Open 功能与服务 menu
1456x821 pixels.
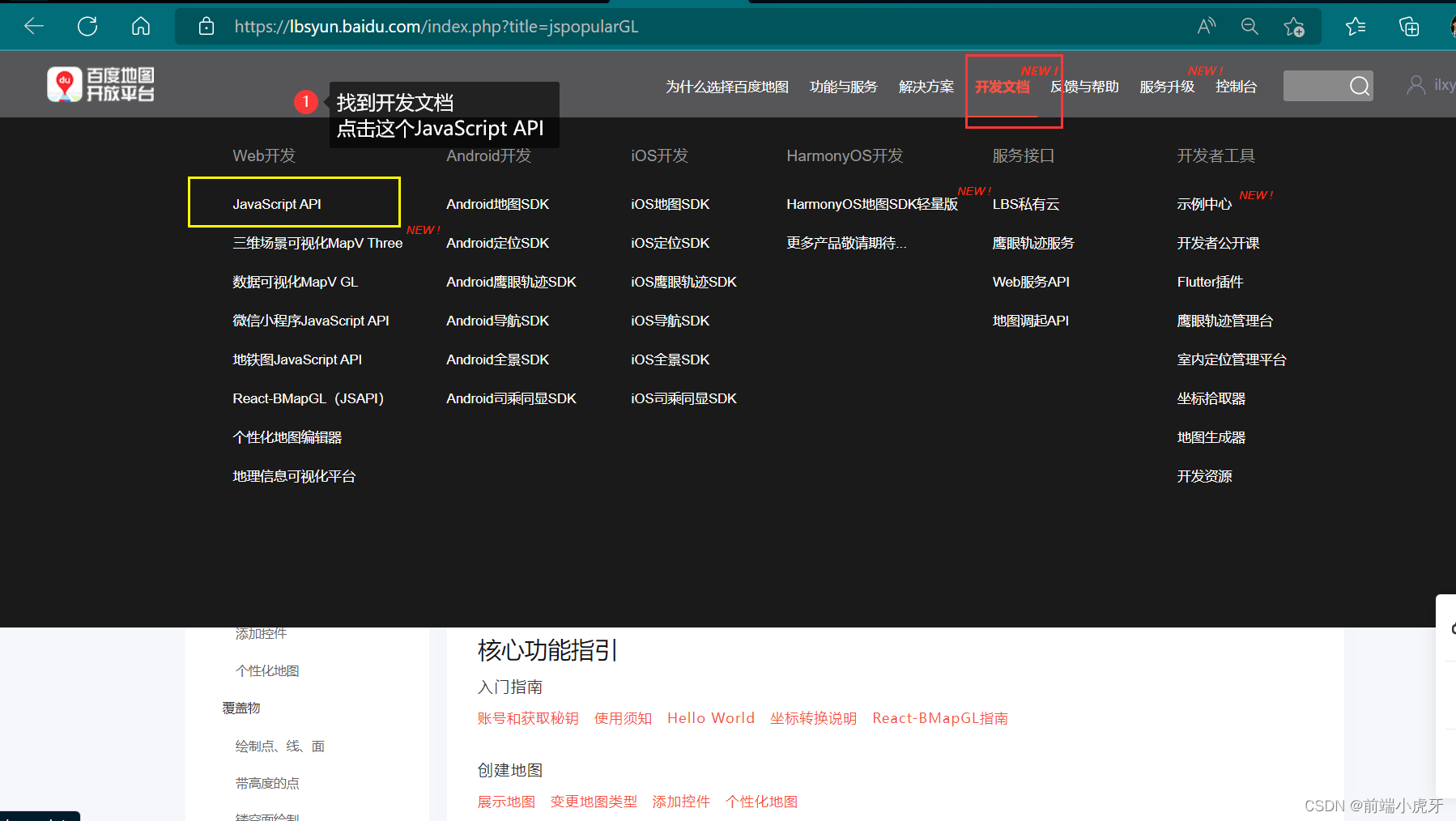click(x=844, y=87)
